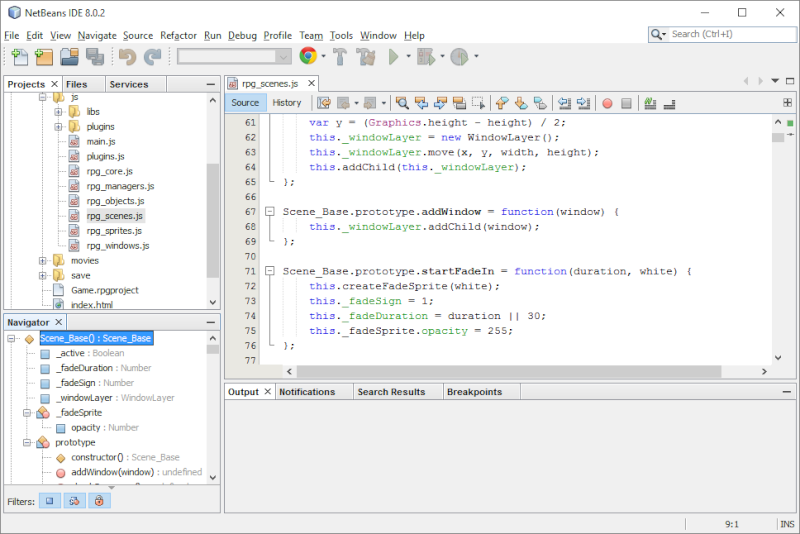Open the search options magnifier dropdown
The width and height of the screenshot is (800, 534).
(x=659, y=34)
